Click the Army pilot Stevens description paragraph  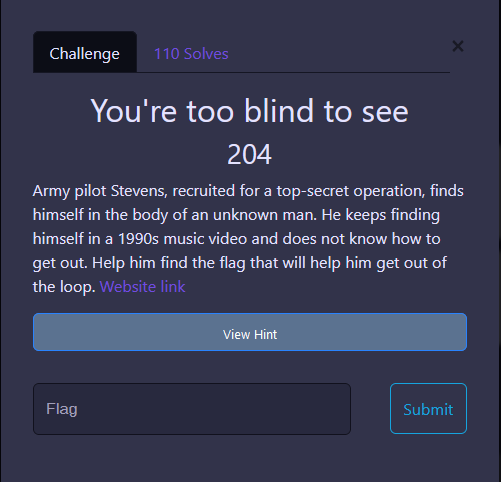tap(248, 239)
